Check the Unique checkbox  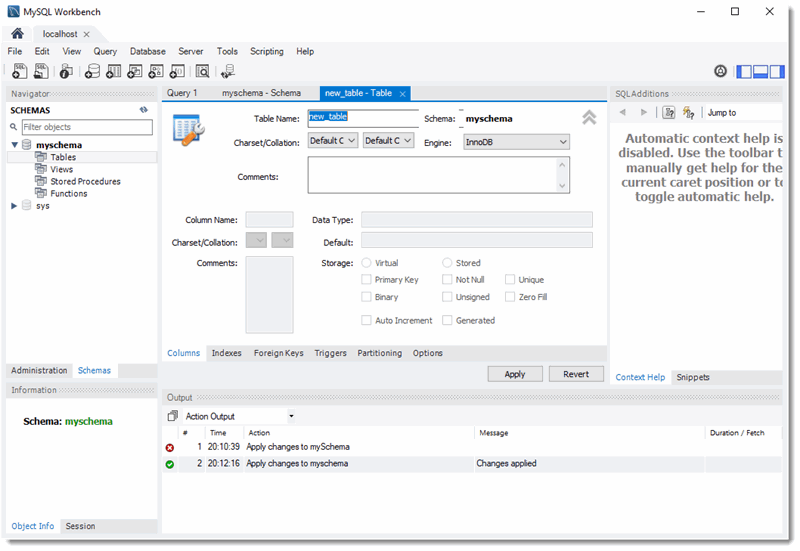tap(510, 280)
